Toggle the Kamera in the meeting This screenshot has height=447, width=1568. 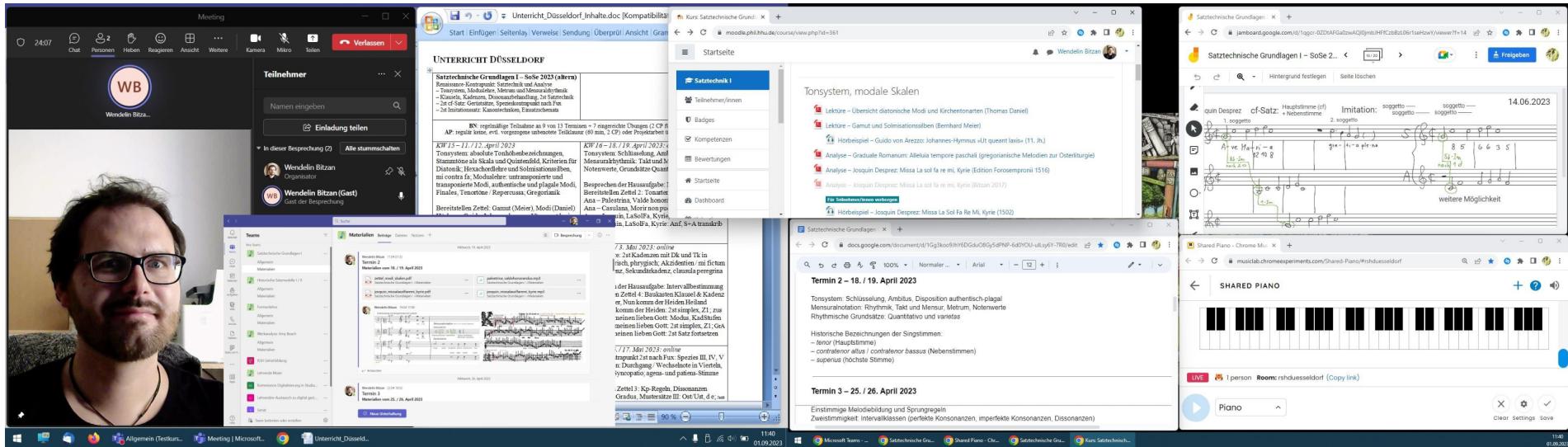point(255,42)
